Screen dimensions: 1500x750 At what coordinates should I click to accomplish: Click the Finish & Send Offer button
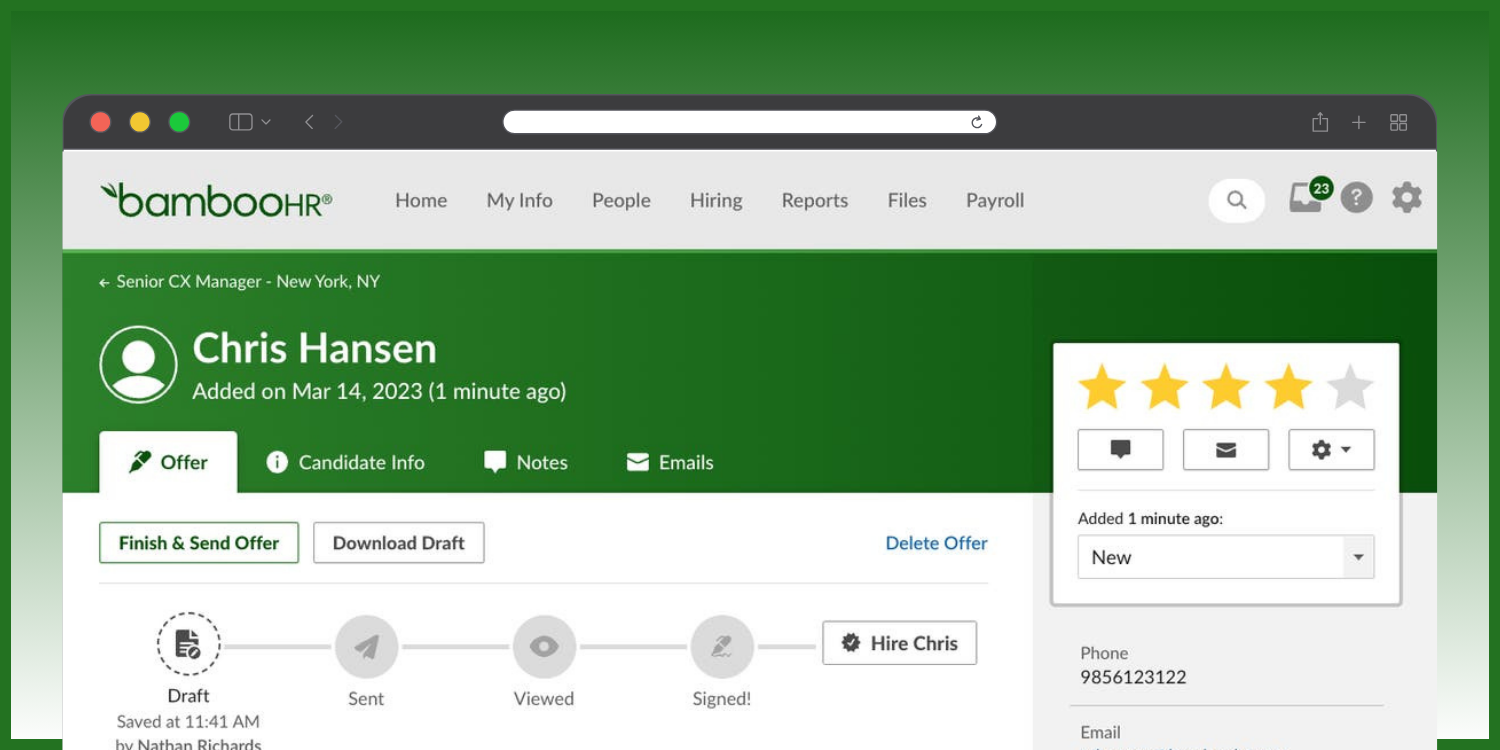(199, 543)
